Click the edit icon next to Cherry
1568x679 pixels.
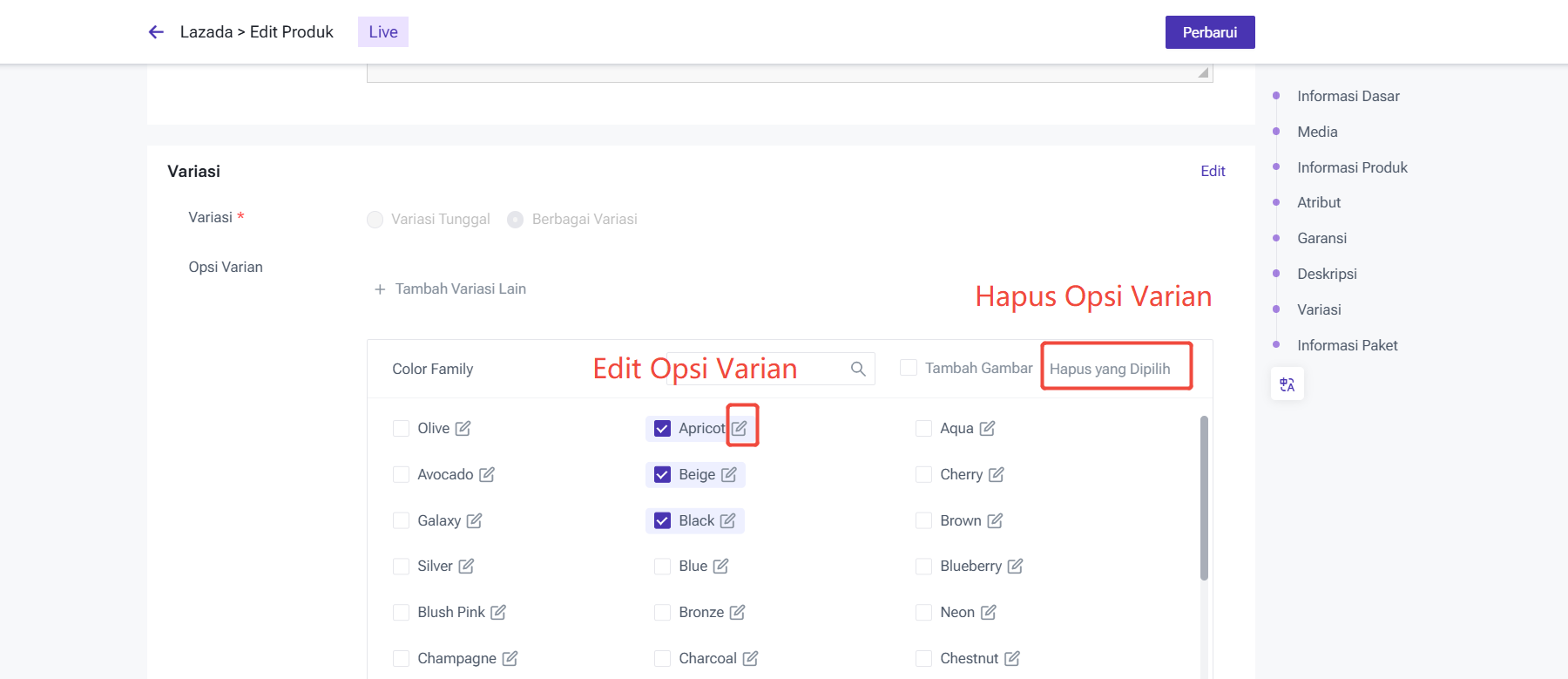point(997,474)
